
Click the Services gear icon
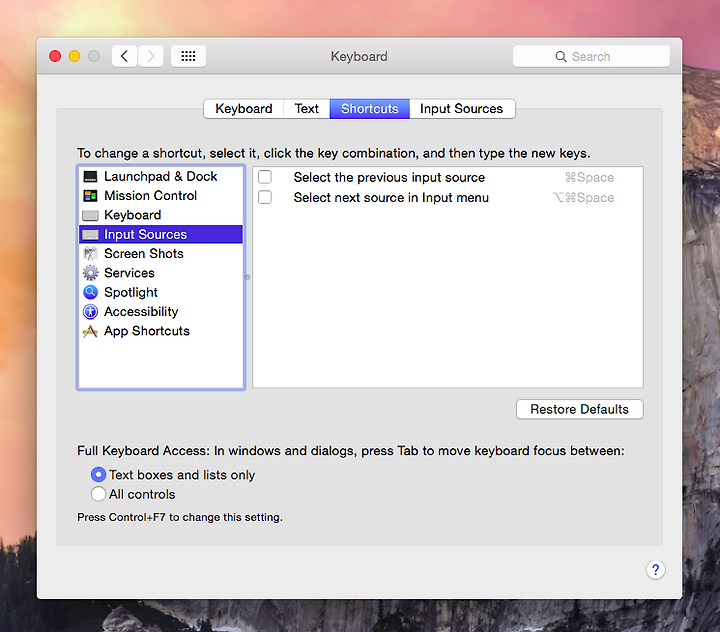click(90, 273)
